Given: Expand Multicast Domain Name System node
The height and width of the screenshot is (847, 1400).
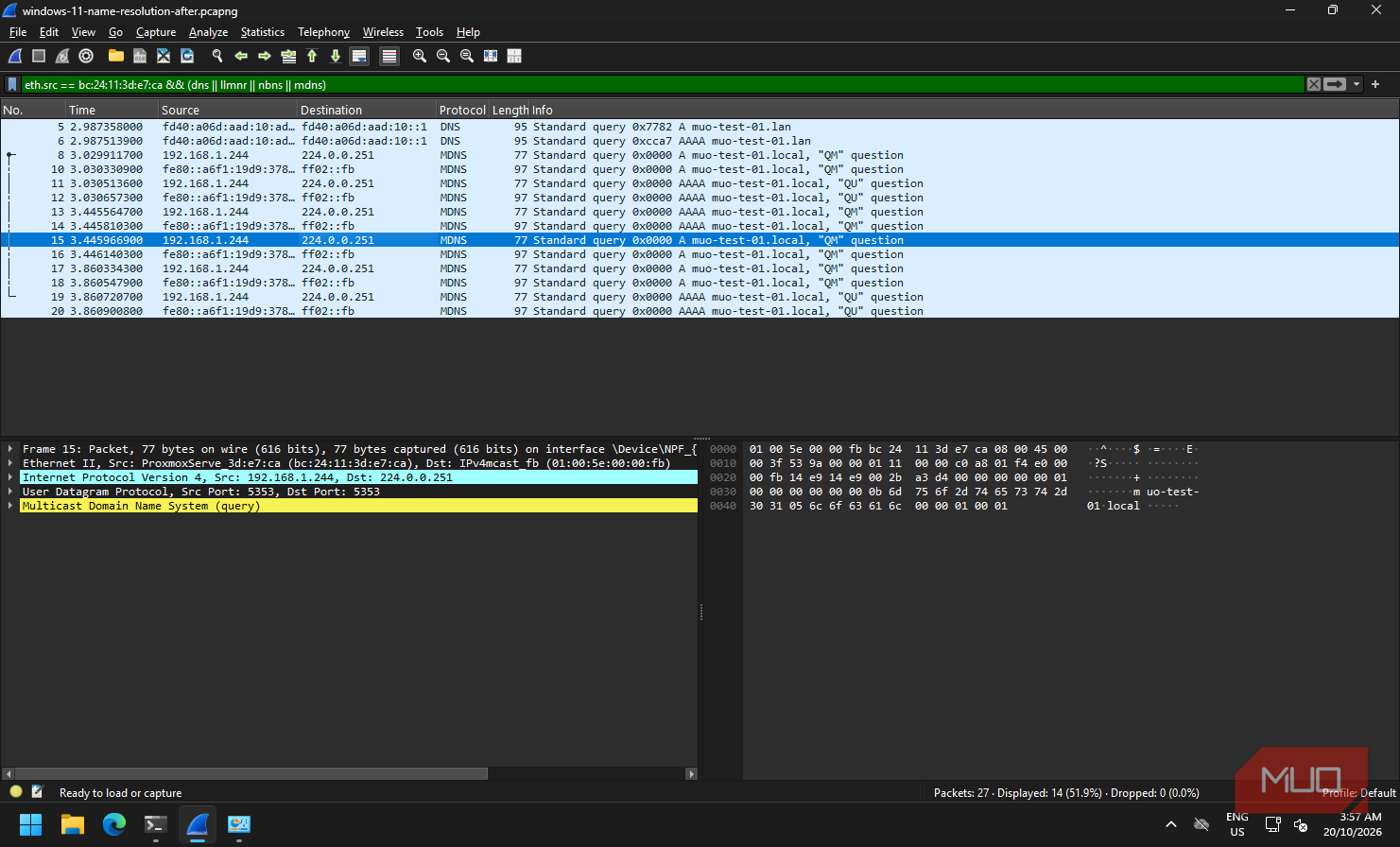Looking at the screenshot, I should pos(10,506).
